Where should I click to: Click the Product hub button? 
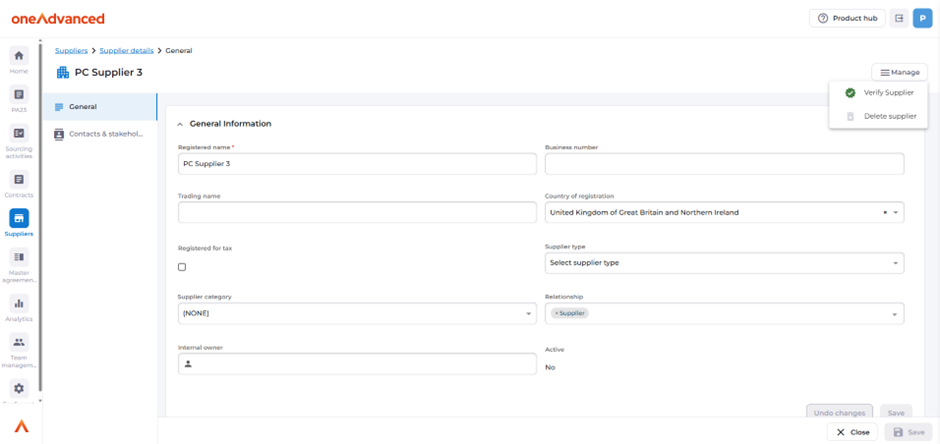click(x=846, y=18)
